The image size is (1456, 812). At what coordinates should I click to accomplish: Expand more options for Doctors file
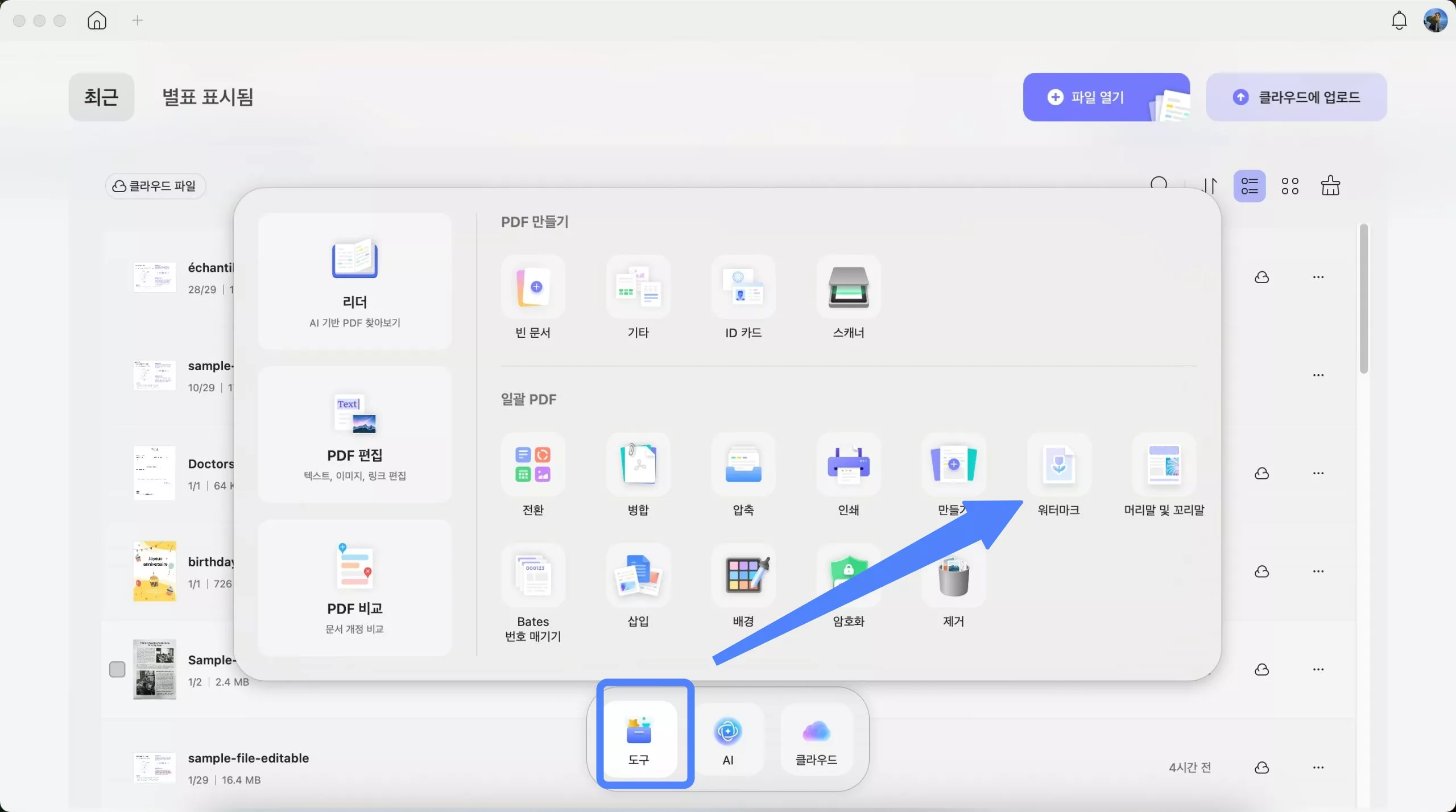point(1318,473)
